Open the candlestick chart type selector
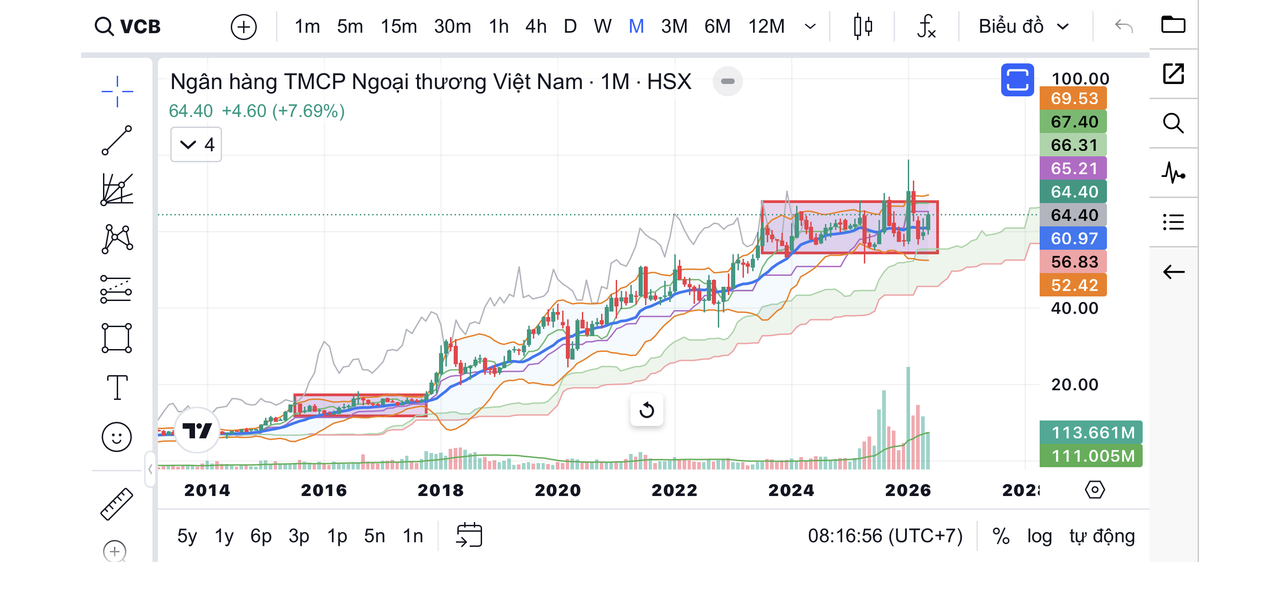 click(863, 27)
